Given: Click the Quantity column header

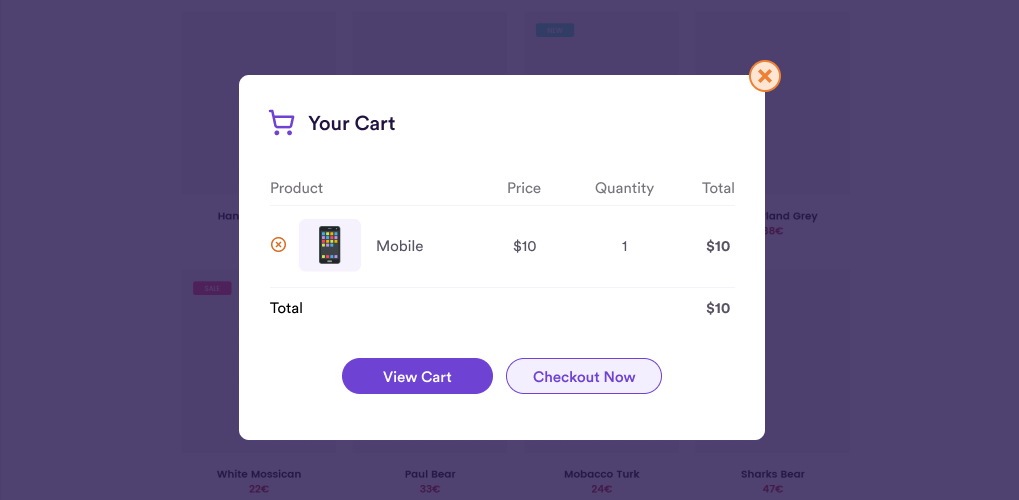Looking at the screenshot, I should click(625, 188).
